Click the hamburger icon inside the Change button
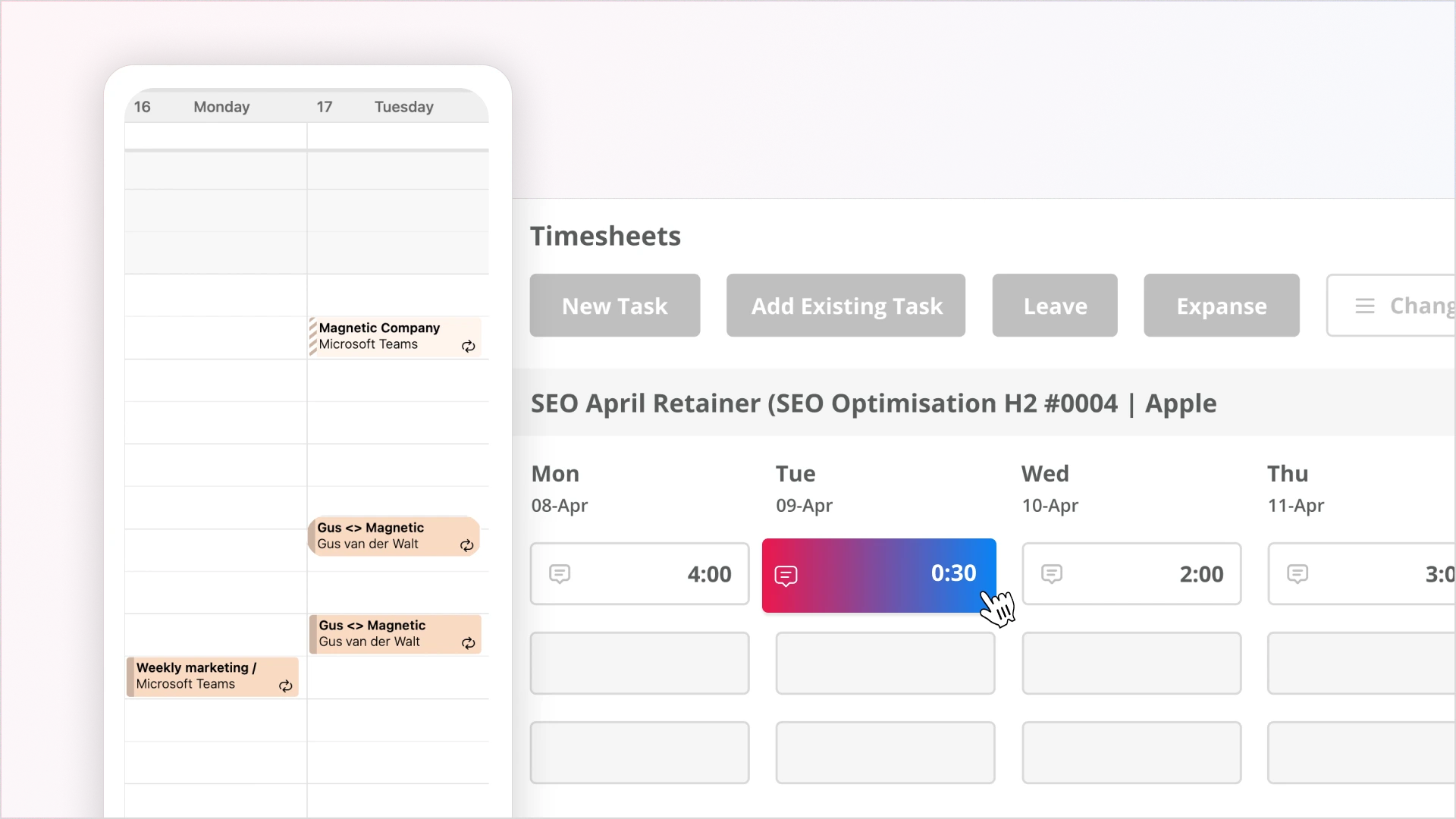 [x=1366, y=306]
